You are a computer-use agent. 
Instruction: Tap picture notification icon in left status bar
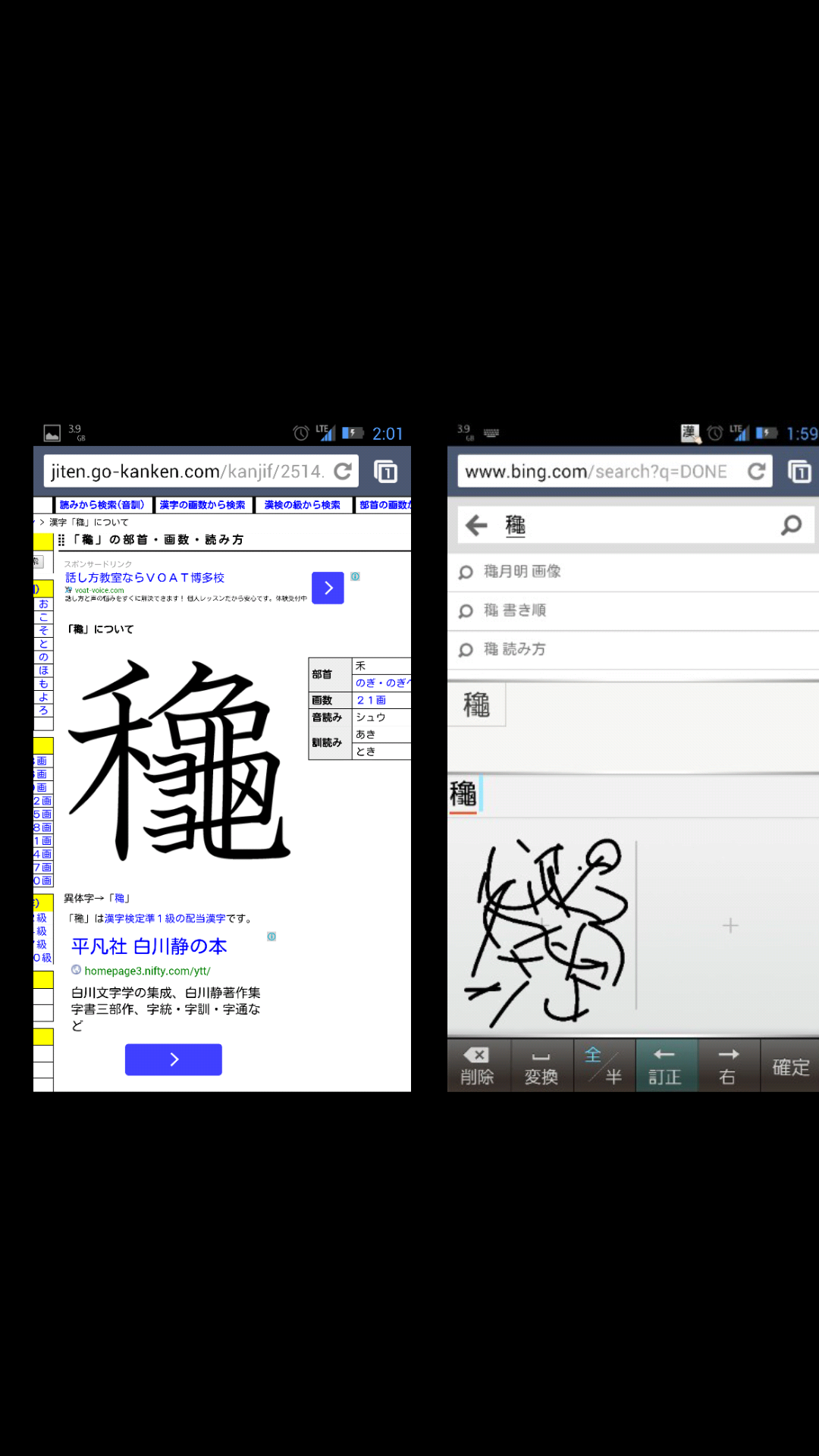(x=52, y=433)
